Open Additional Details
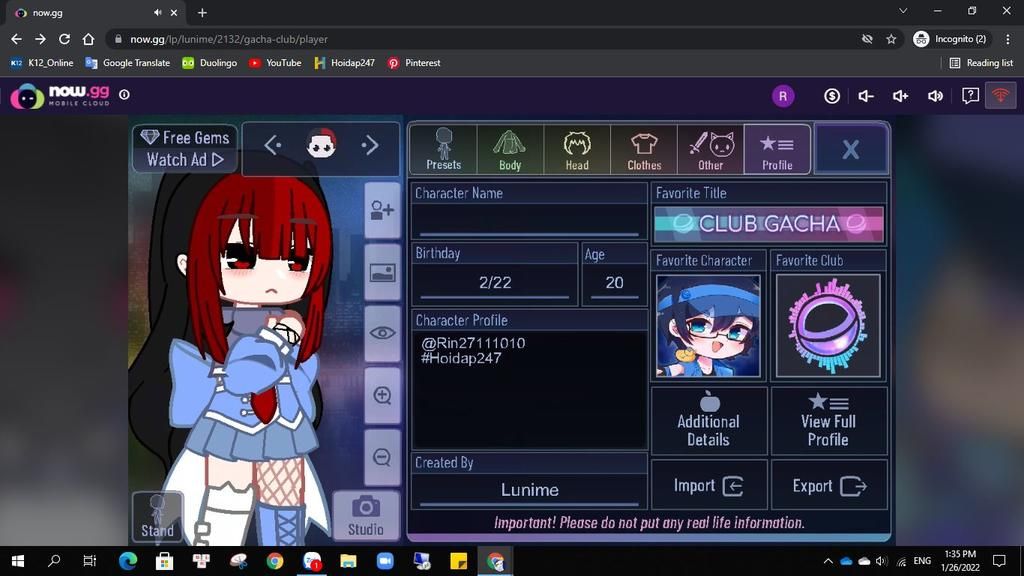 click(x=709, y=421)
